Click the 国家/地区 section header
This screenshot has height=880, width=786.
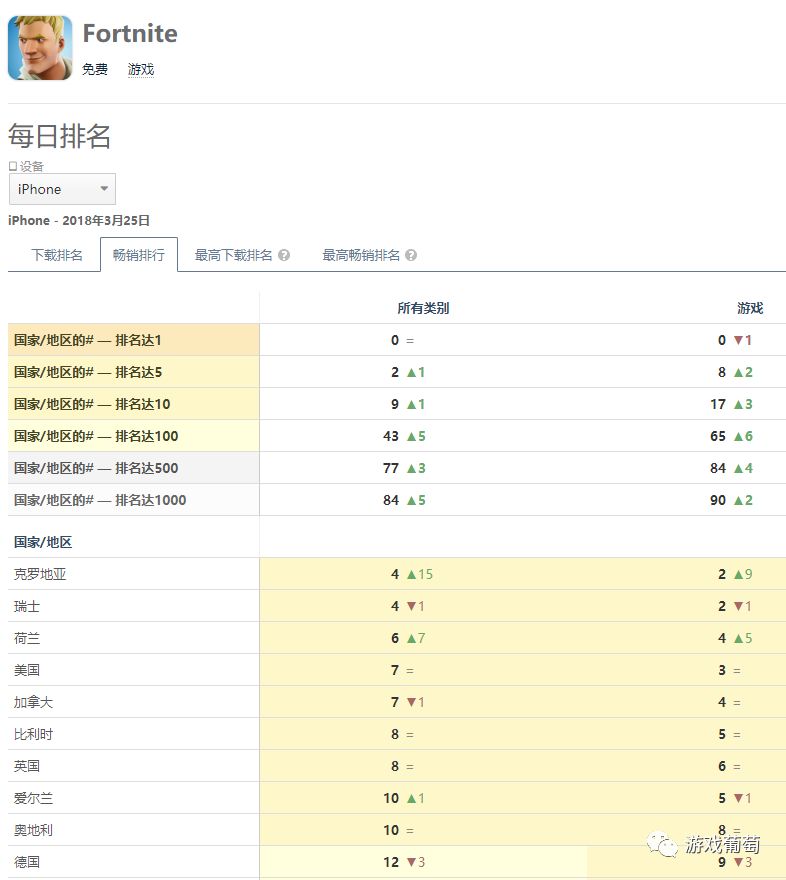point(43,542)
